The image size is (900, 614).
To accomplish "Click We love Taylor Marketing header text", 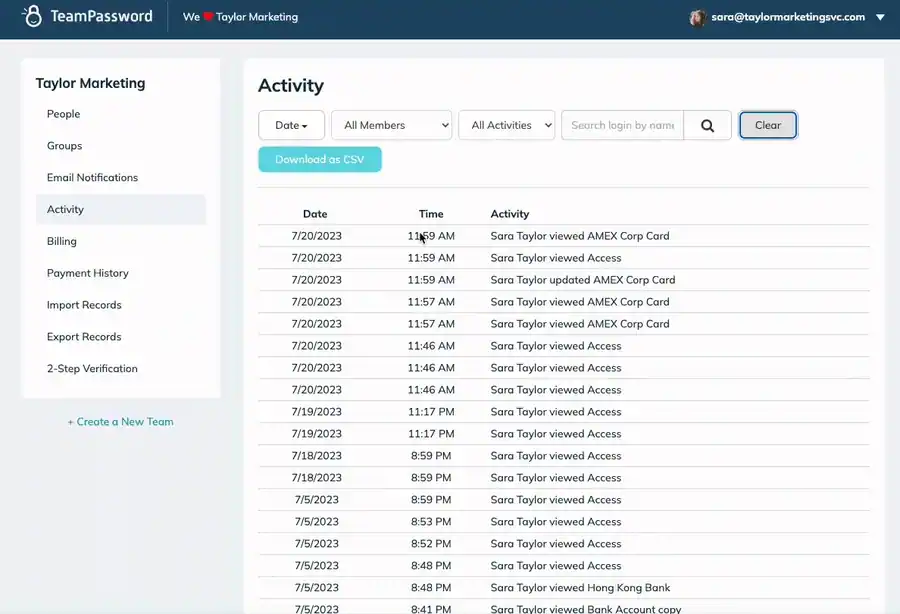I will 240,17.
